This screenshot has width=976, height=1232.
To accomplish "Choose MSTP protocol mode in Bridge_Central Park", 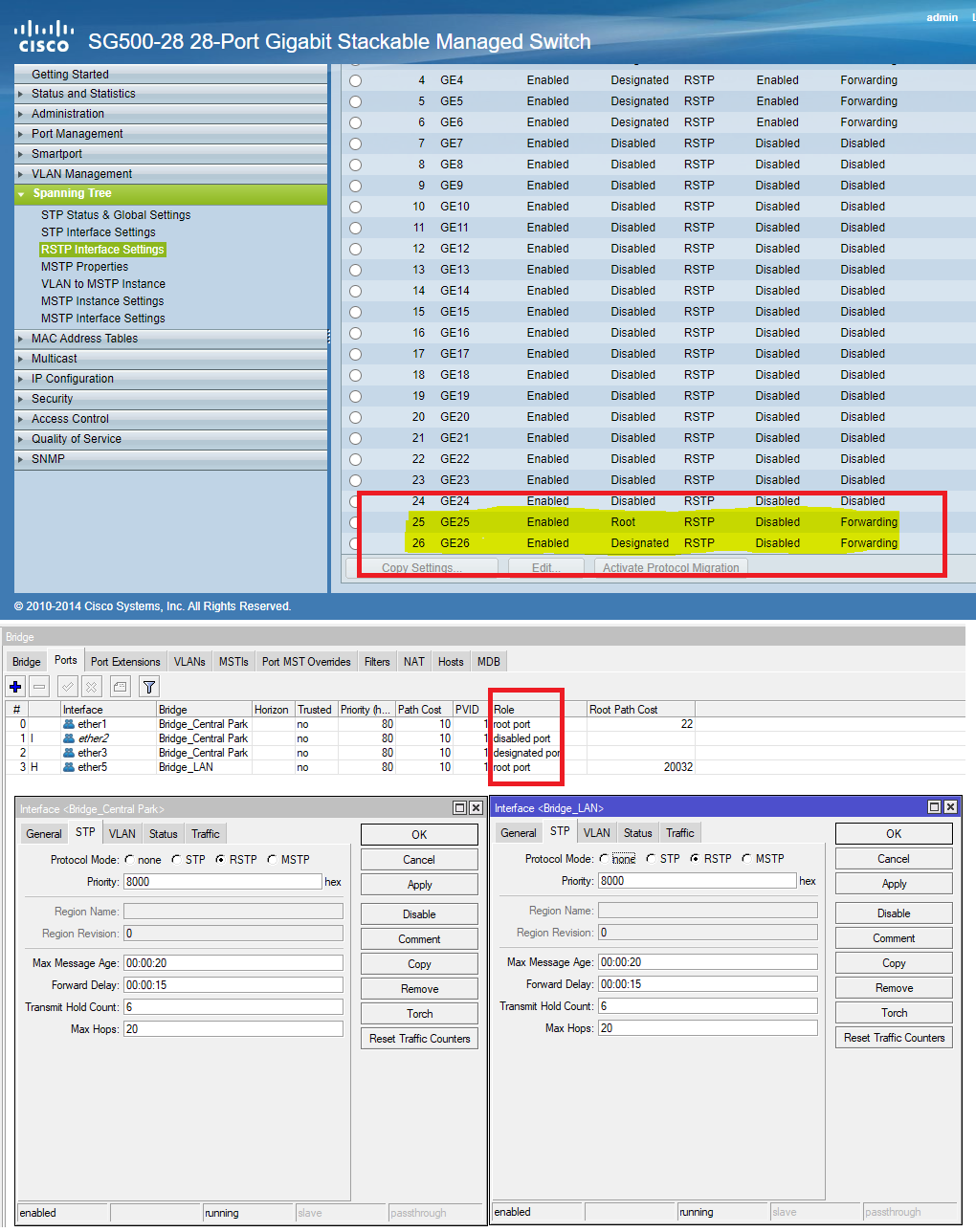I will click(x=272, y=860).
